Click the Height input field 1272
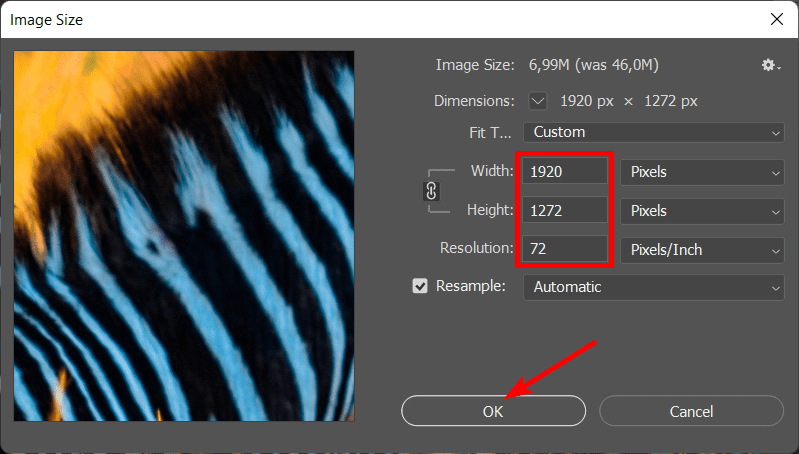799x454 pixels. [565, 210]
